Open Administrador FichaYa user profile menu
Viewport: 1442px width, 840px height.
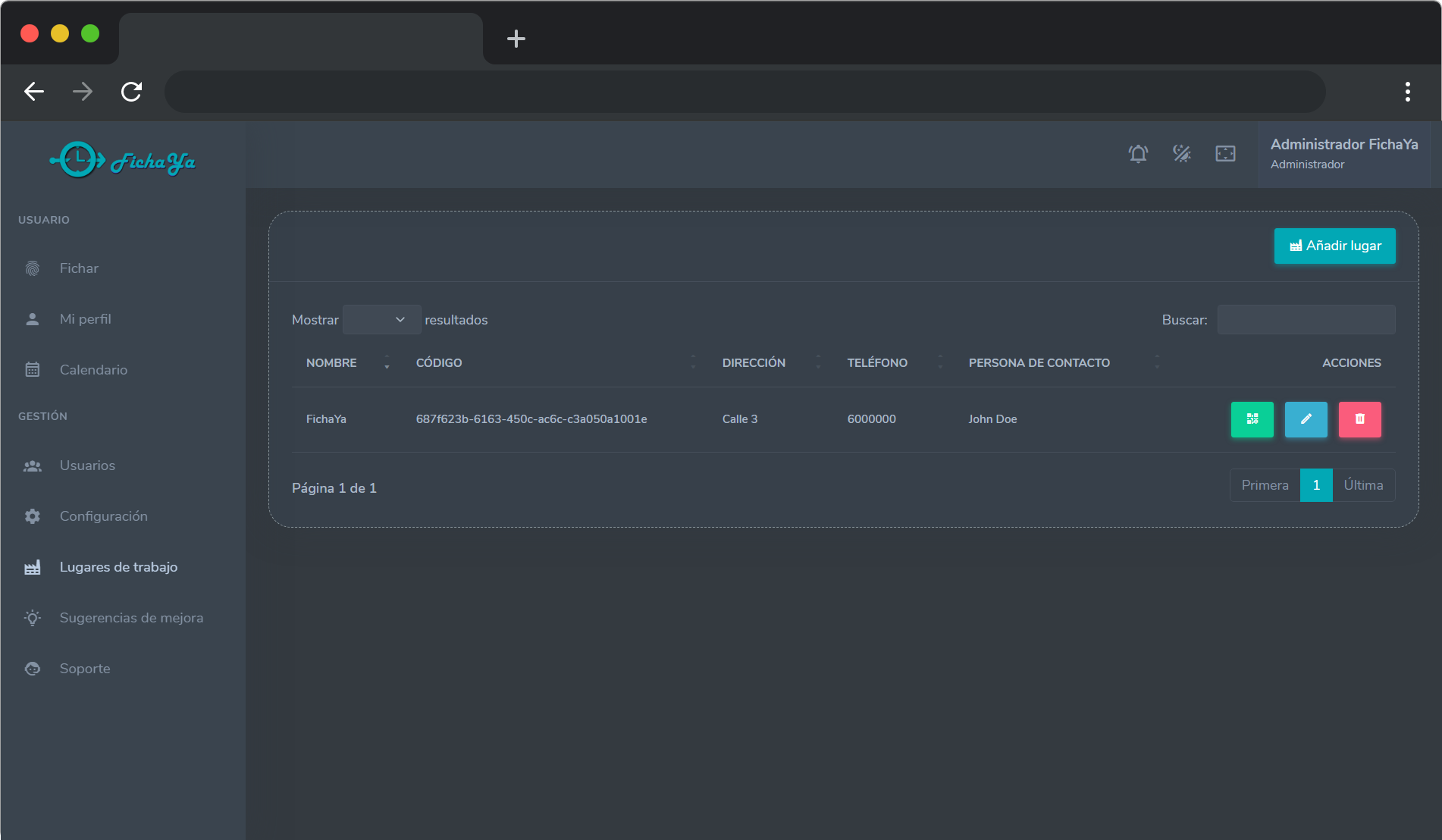point(1343,154)
